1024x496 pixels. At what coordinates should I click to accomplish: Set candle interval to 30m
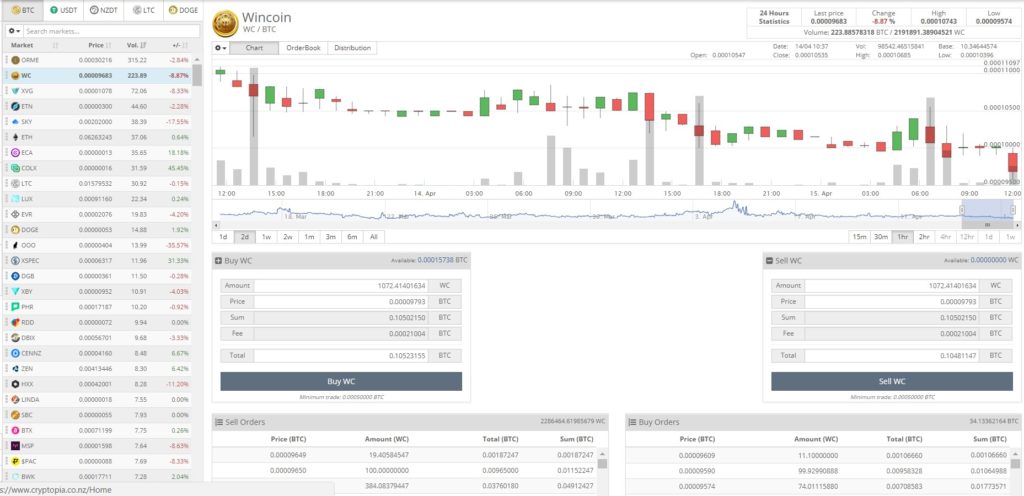pyautogui.click(x=881, y=237)
